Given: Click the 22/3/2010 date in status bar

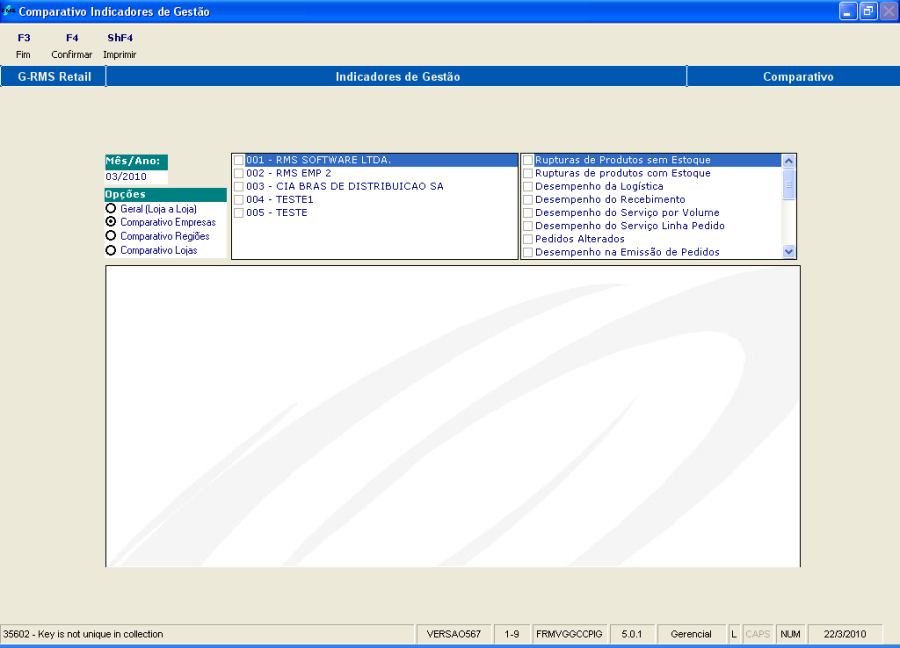Looking at the screenshot, I should [845, 634].
